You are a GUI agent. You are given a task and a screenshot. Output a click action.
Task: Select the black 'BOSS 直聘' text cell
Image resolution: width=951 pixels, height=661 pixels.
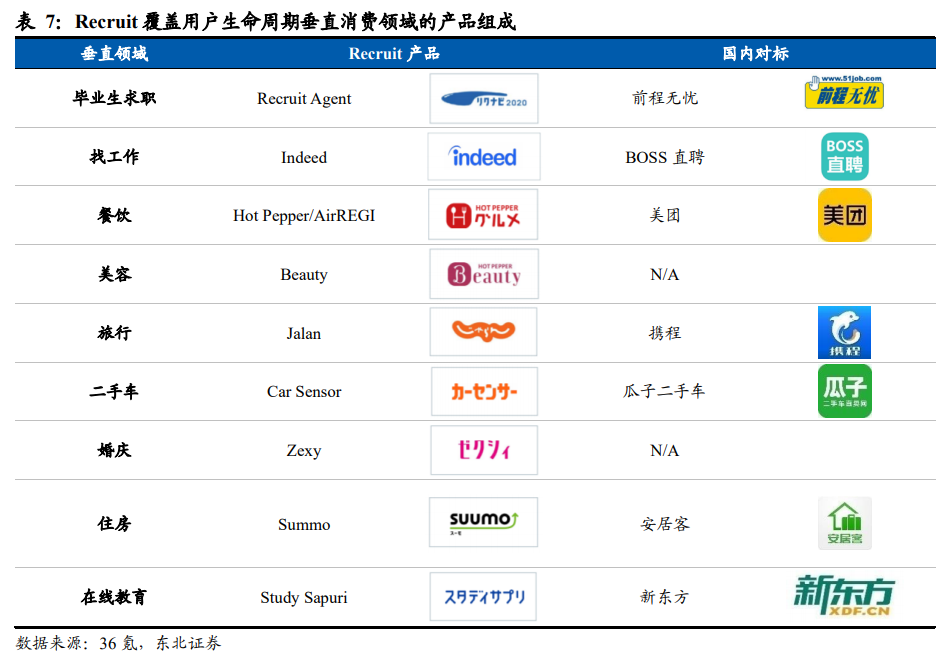(x=665, y=157)
